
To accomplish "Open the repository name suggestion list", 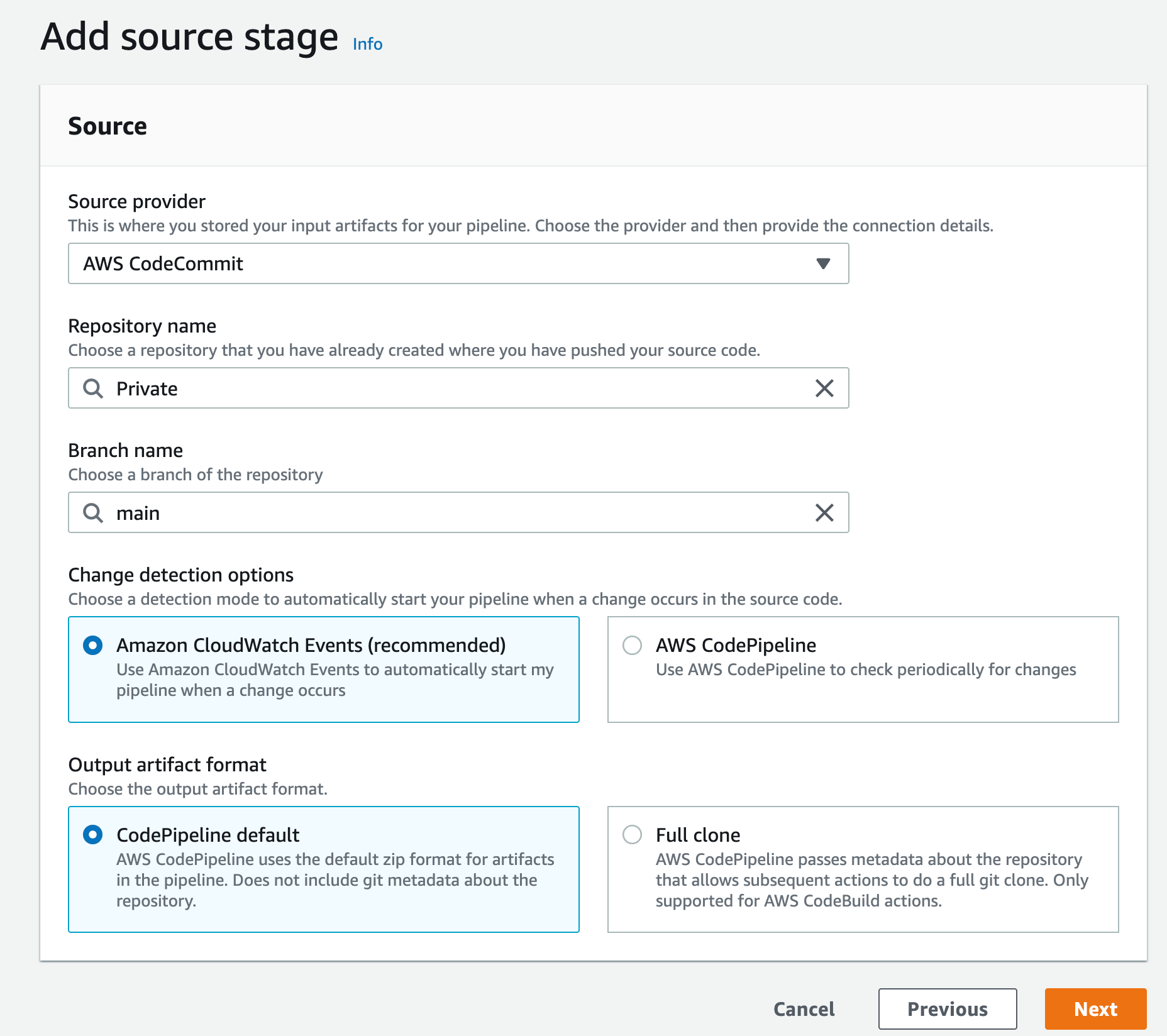I will (440, 389).
